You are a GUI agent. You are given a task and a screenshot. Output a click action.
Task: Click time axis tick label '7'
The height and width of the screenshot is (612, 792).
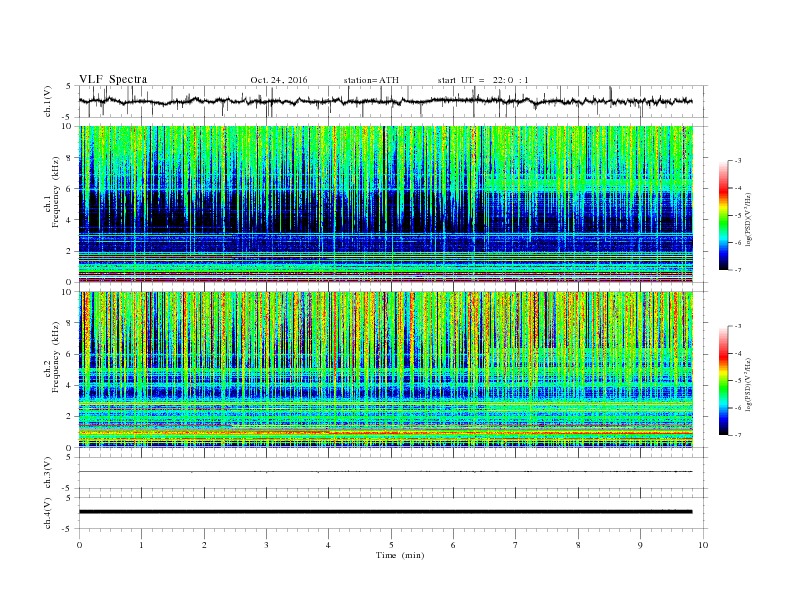(516, 545)
